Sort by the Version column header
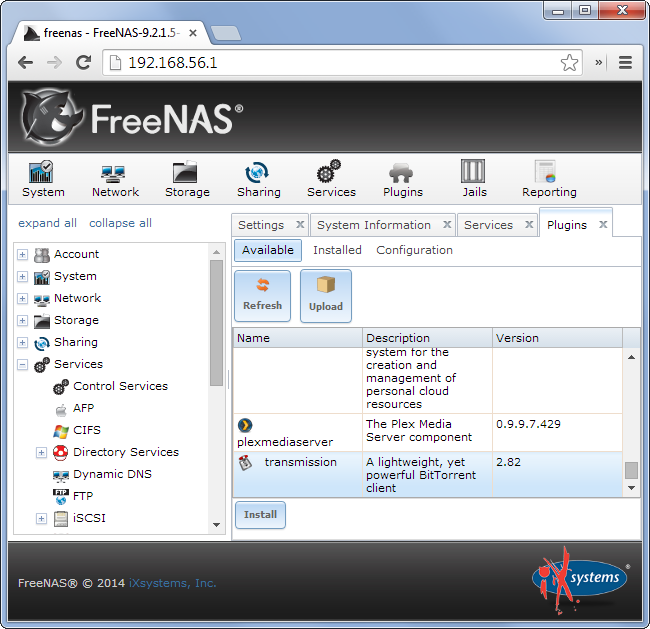The height and width of the screenshot is (629, 650). pyautogui.click(x=557, y=338)
